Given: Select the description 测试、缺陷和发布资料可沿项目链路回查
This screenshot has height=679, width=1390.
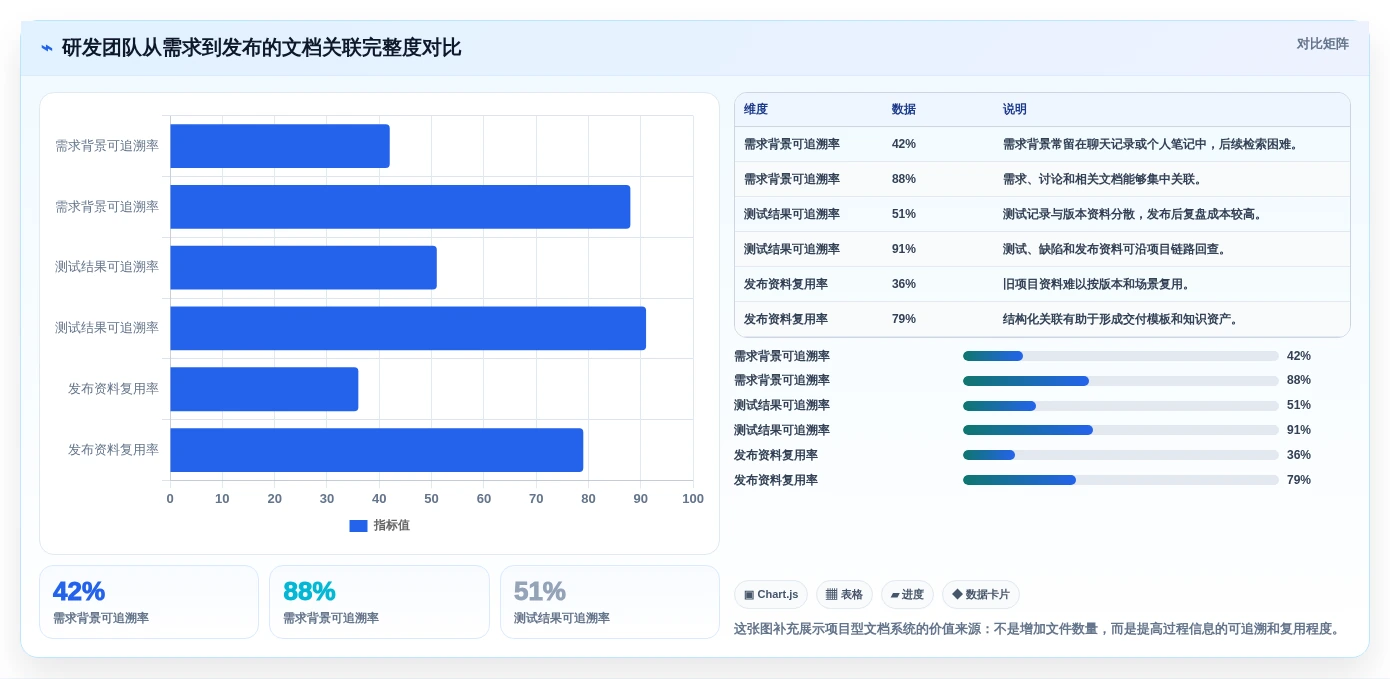Looking at the screenshot, I should pyautogui.click(x=1111, y=249).
